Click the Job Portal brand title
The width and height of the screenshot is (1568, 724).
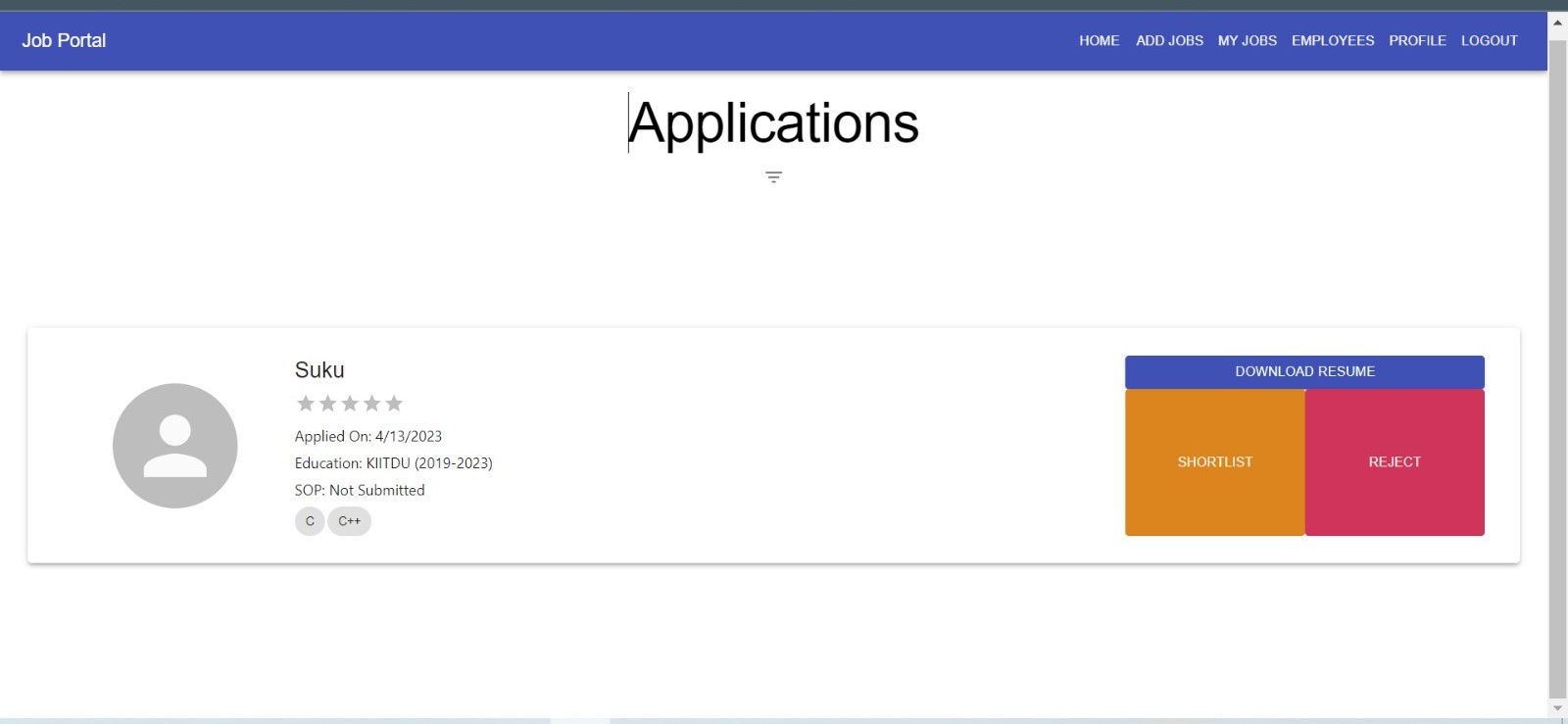pyautogui.click(x=64, y=40)
